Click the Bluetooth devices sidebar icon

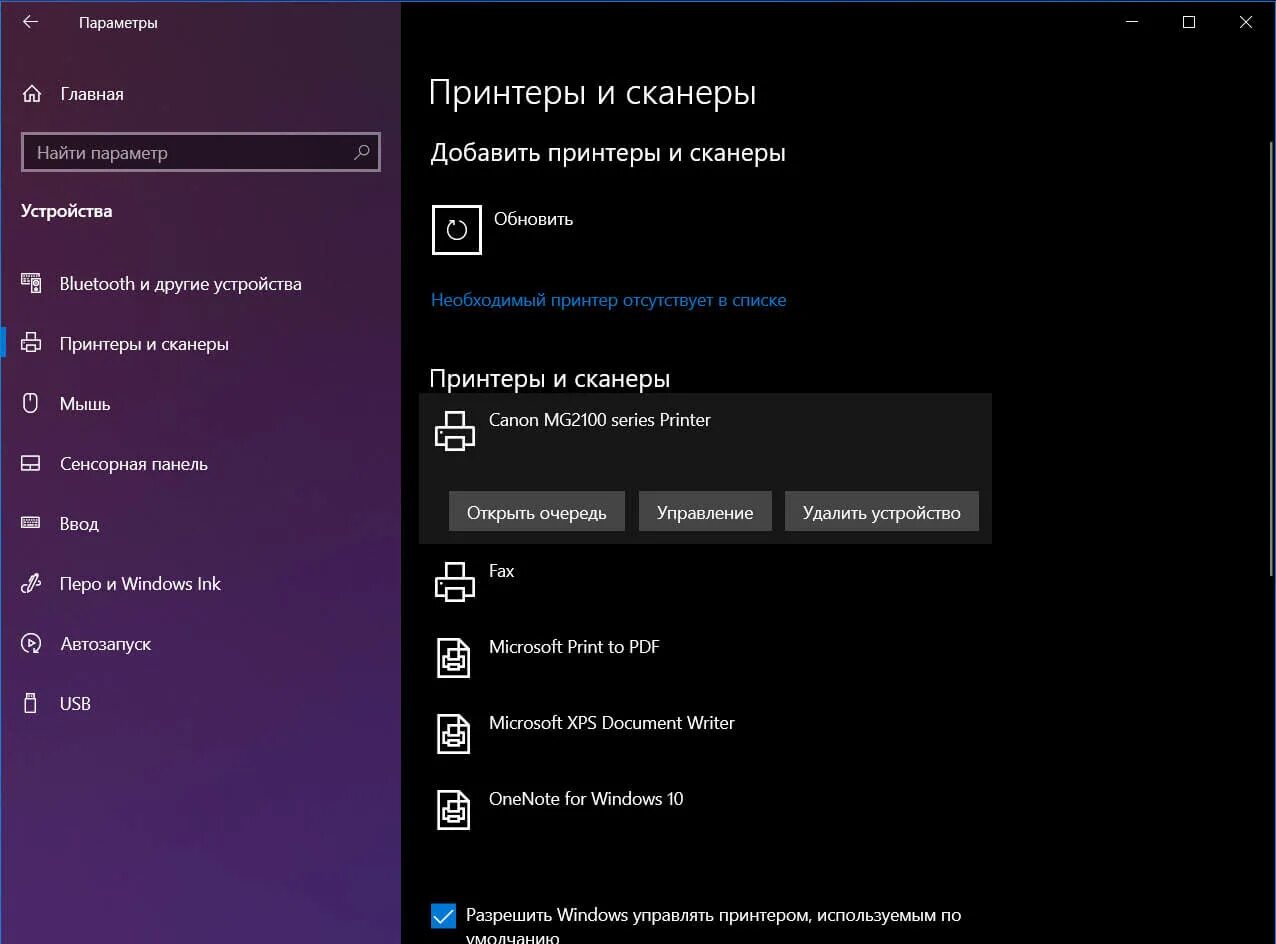tap(31, 284)
